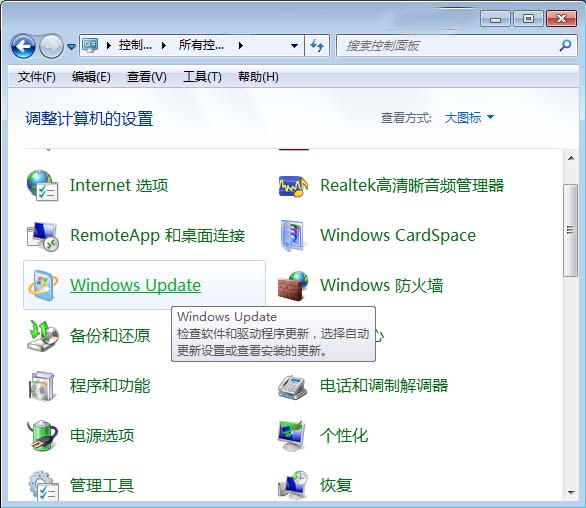586x508 pixels.
Task: Click the Realtek高清晰音频管理器 link
Action: (412, 185)
